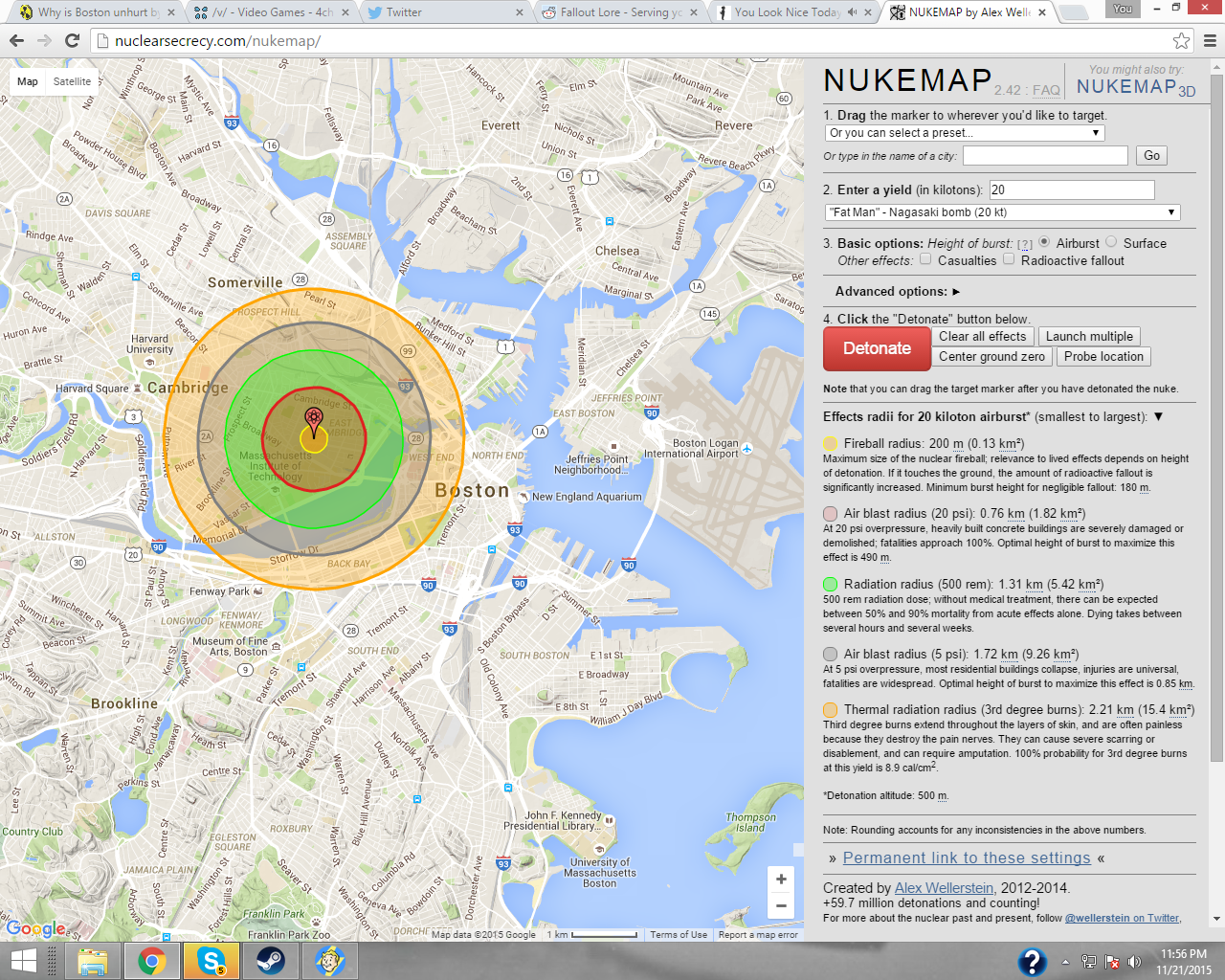Image resolution: width=1225 pixels, height=980 pixels.
Task: Click Clear all effects button
Action: tap(982, 336)
